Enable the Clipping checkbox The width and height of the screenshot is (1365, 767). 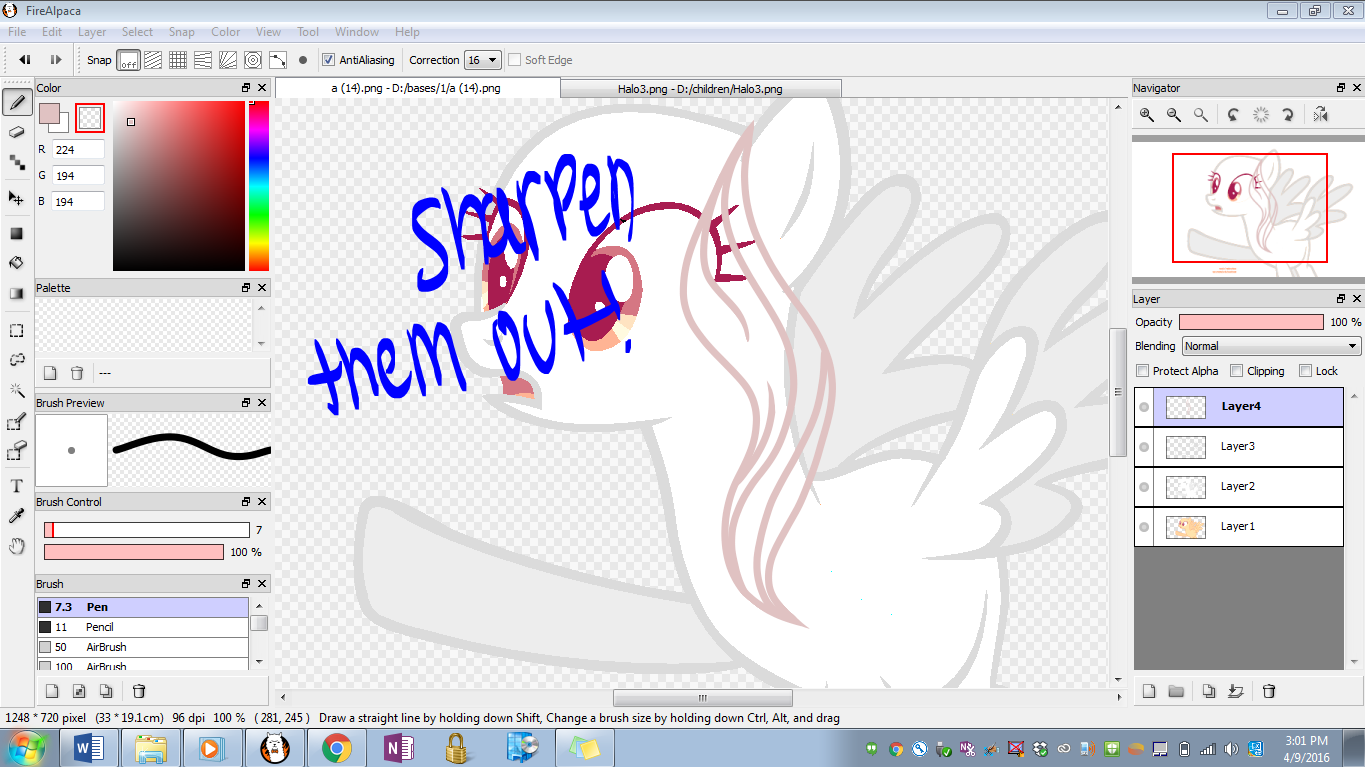[1237, 371]
